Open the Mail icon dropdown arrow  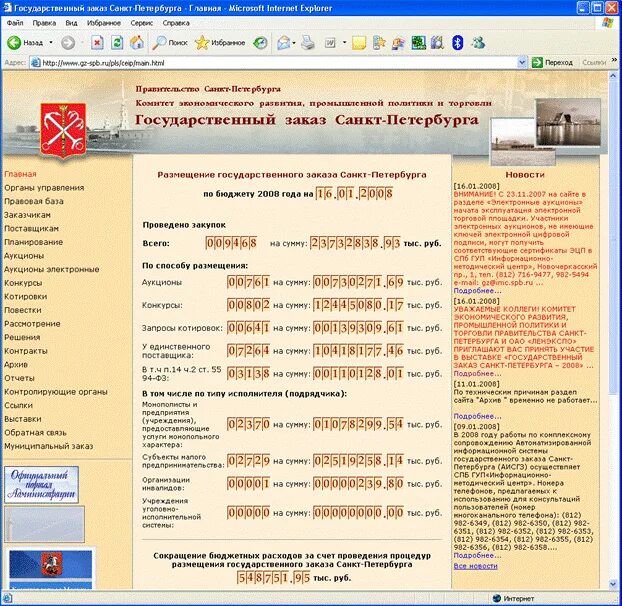294,42
